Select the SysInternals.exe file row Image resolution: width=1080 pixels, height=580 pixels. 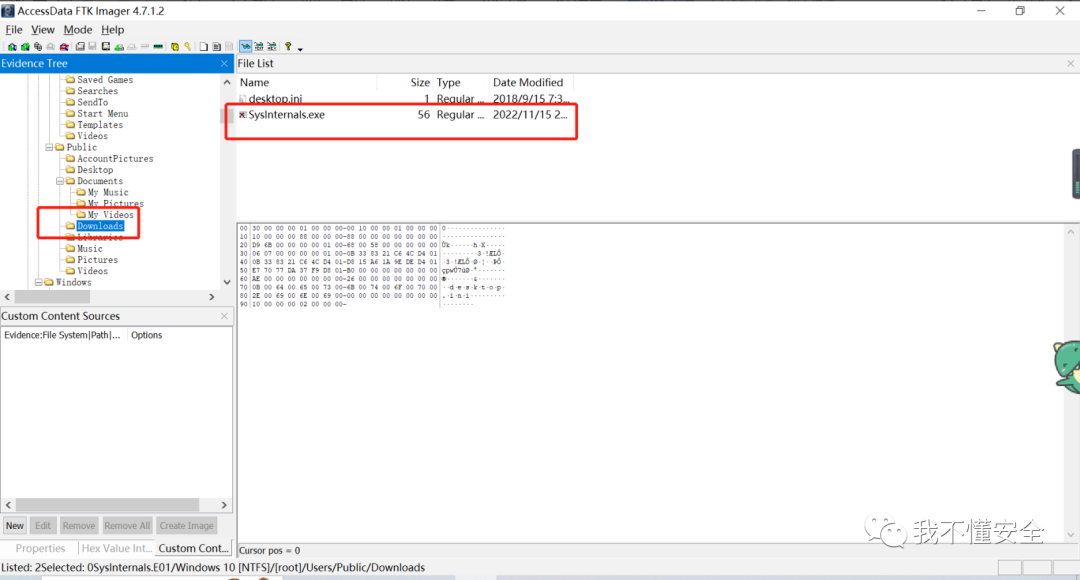click(x=405, y=115)
